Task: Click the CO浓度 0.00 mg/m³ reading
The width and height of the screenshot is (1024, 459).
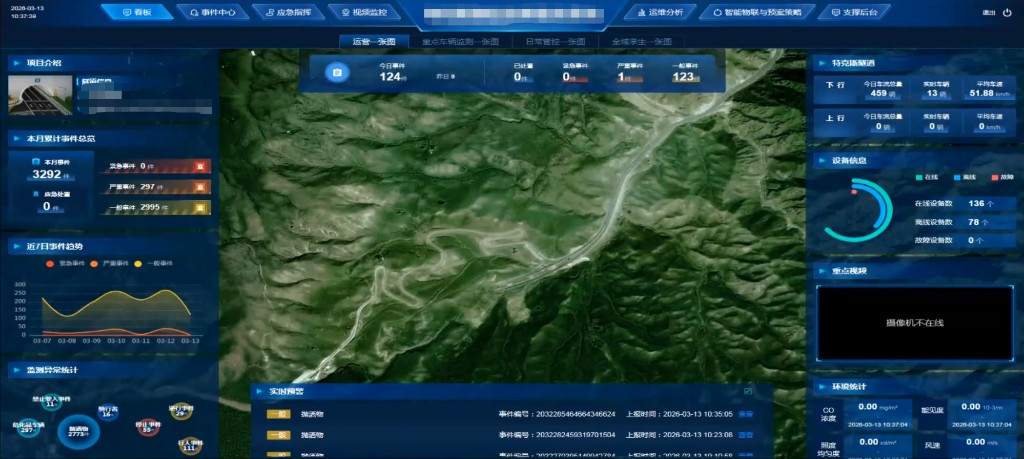Action: click(x=878, y=407)
